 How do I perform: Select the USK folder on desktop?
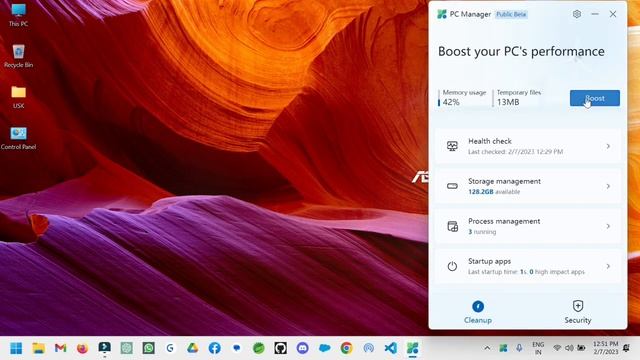[18, 97]
